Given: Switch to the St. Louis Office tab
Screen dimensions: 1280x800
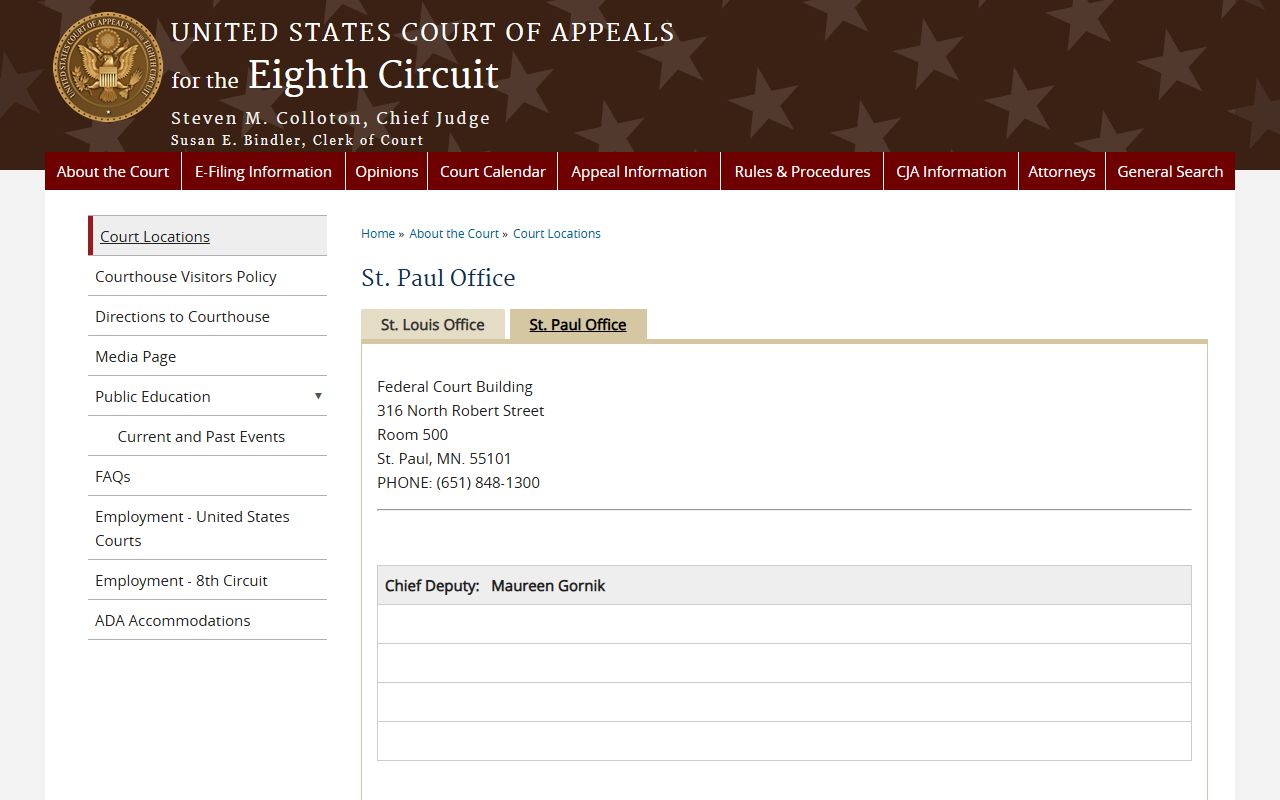Looking at the screenshot, I should (x=433, y=324).
